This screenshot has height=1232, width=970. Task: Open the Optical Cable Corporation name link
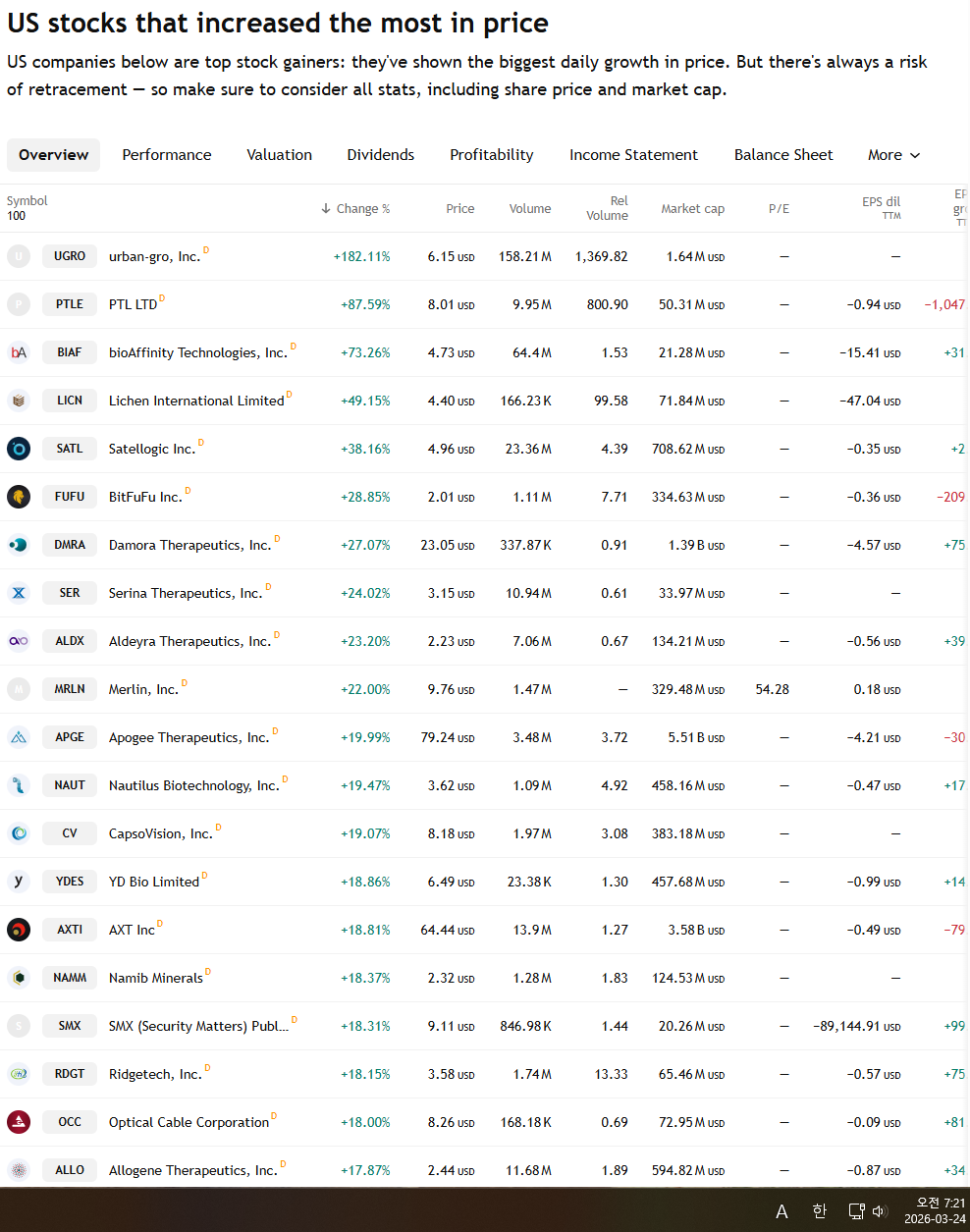(189, 1122)
